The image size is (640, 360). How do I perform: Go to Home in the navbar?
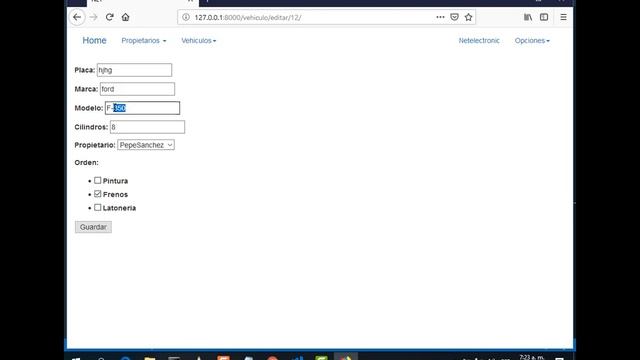94,40
